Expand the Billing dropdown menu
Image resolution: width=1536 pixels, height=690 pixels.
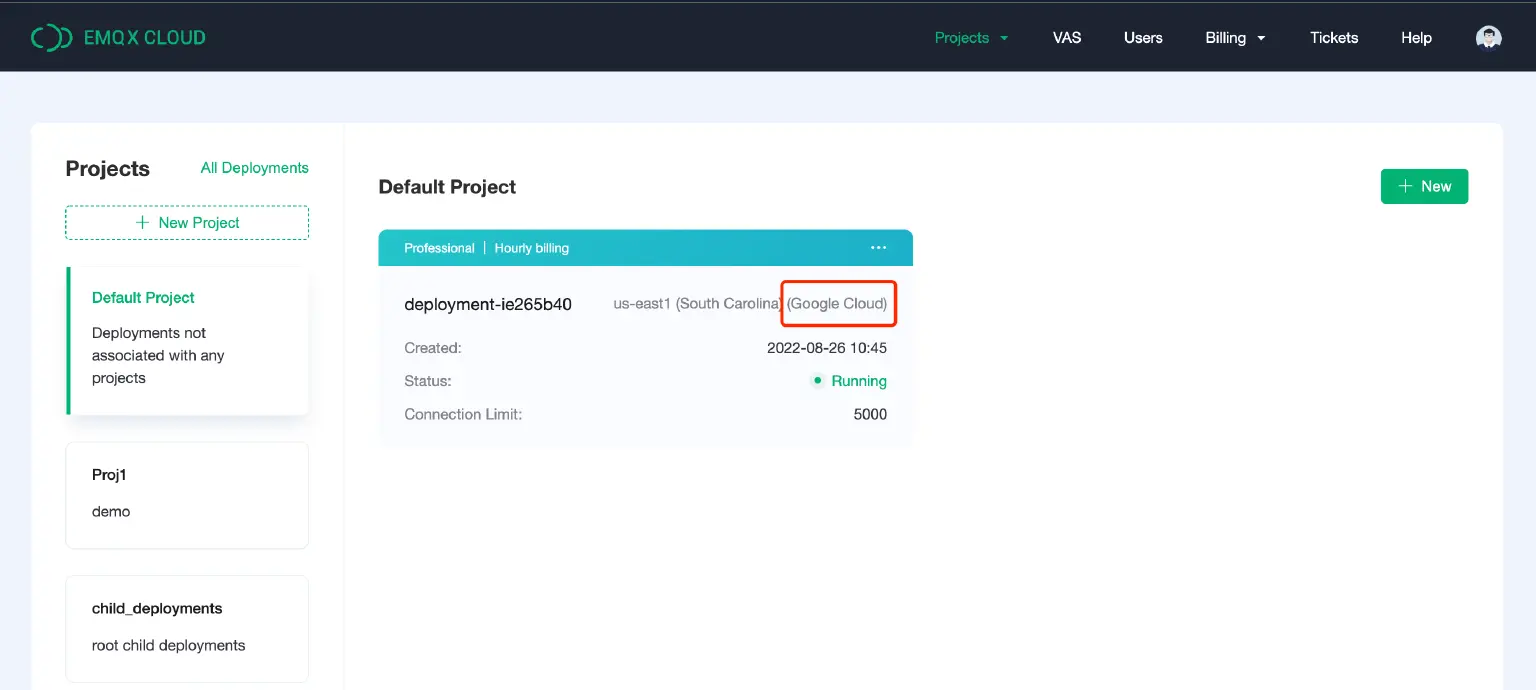click(x=1235, y=38)
